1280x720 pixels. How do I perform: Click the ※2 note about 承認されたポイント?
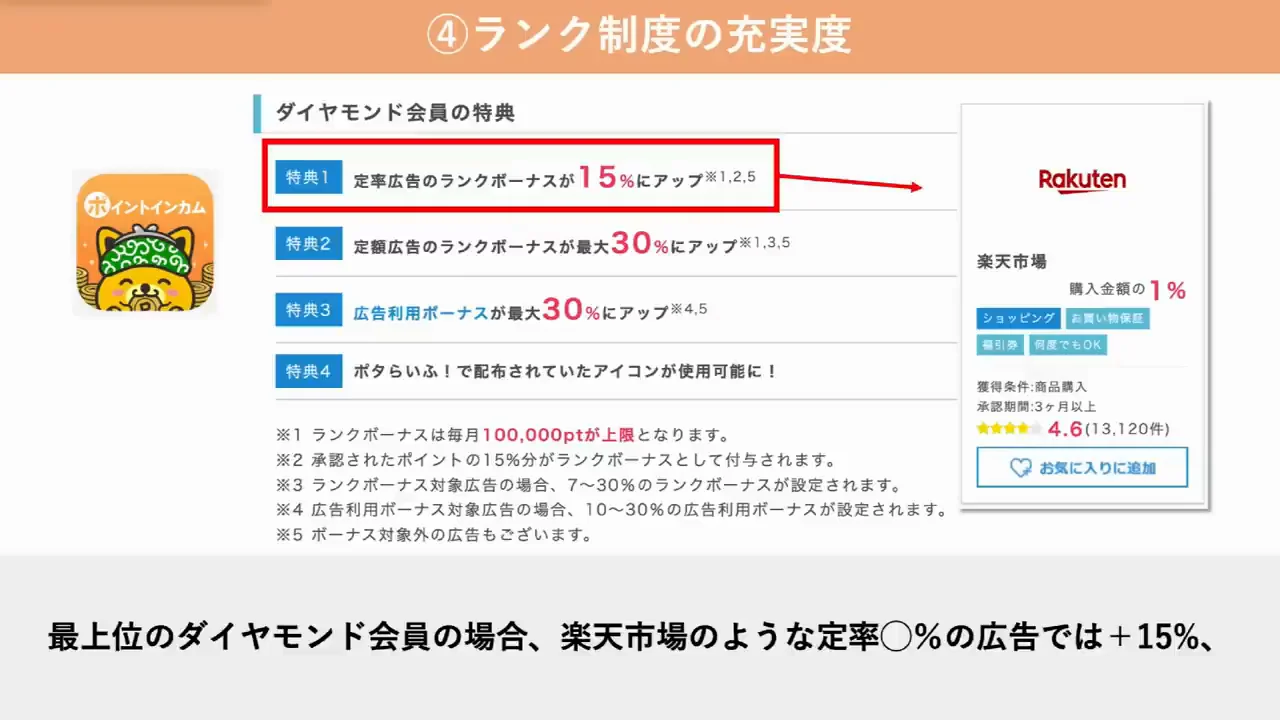[x=556, y=461]
